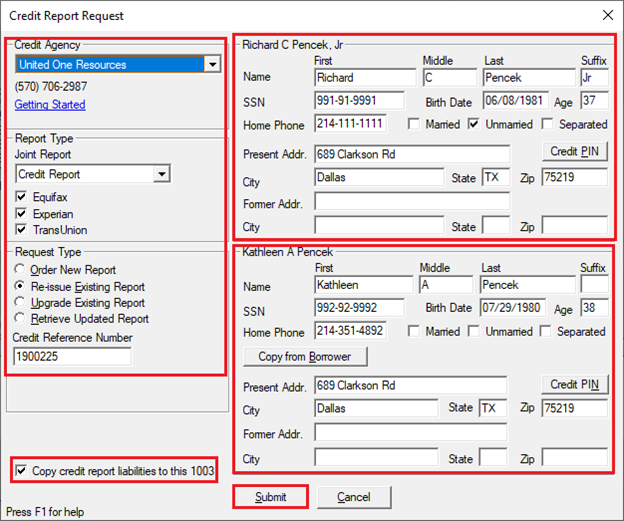Toggle Copy credit report liabilities checkbox
This screenshot has width=624, height=521.
coord(21,471)
